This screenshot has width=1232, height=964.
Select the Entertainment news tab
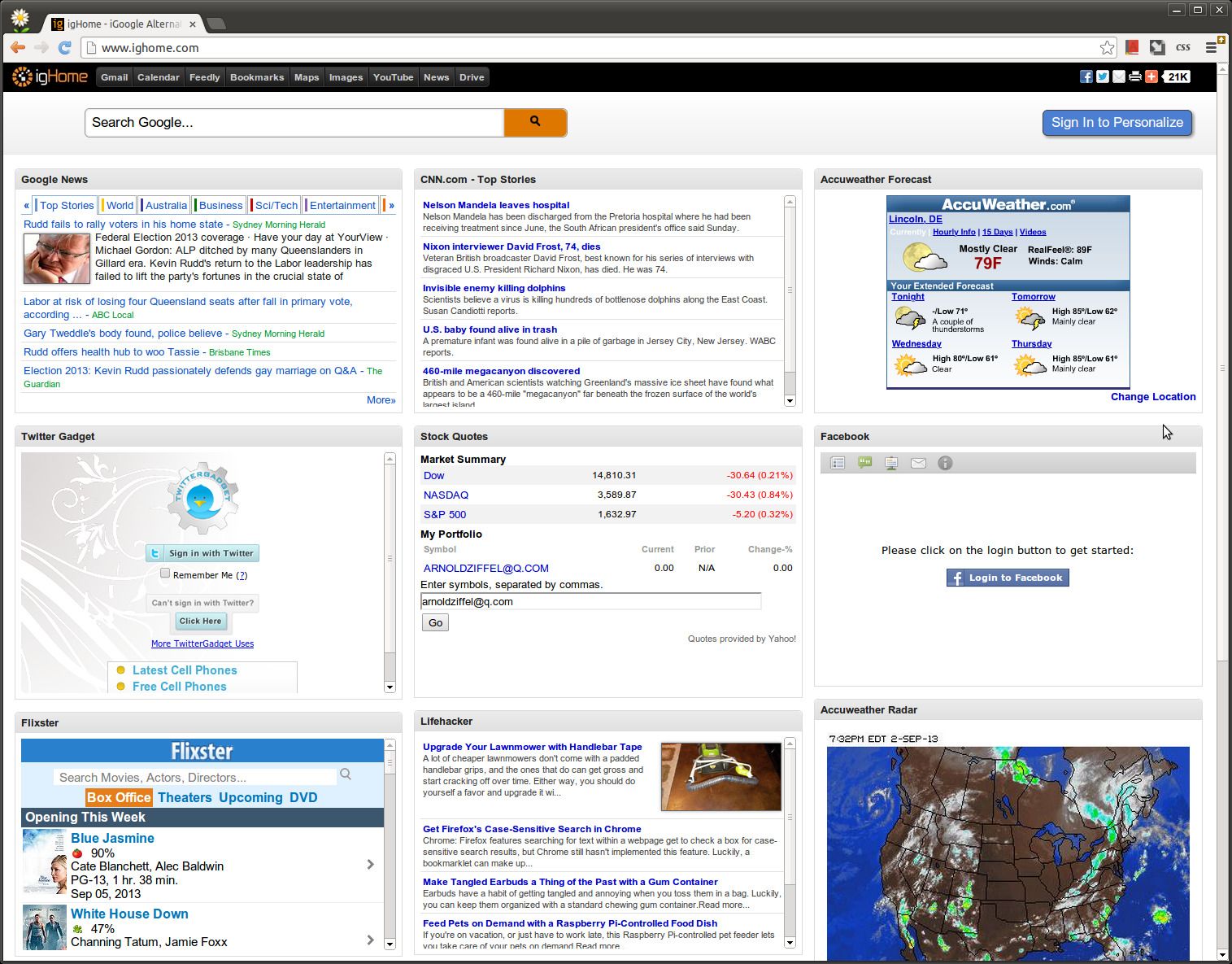click(x=342, y=205)
